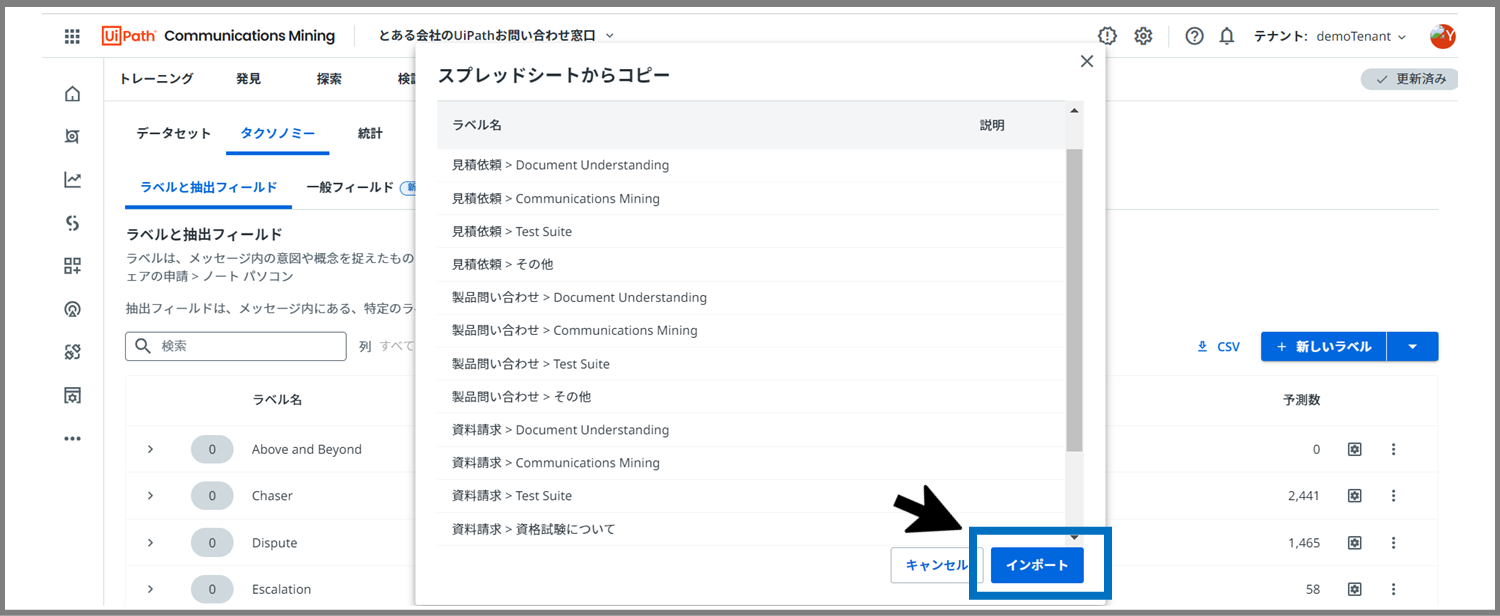The height and width of the screenshot is (616, 1500).
Task: Open the データセット tab
Action: point(174,133)
